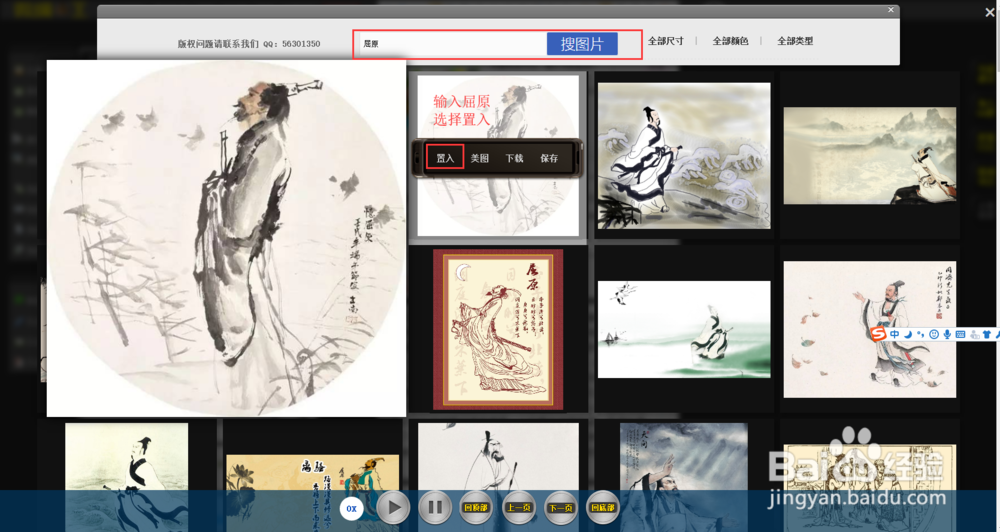Image resolution: width=1000 pixels, height=532 pixels.
Task: Select the yellow 离骚 calligraphy thumbnail
Action: tap(312, 493)
